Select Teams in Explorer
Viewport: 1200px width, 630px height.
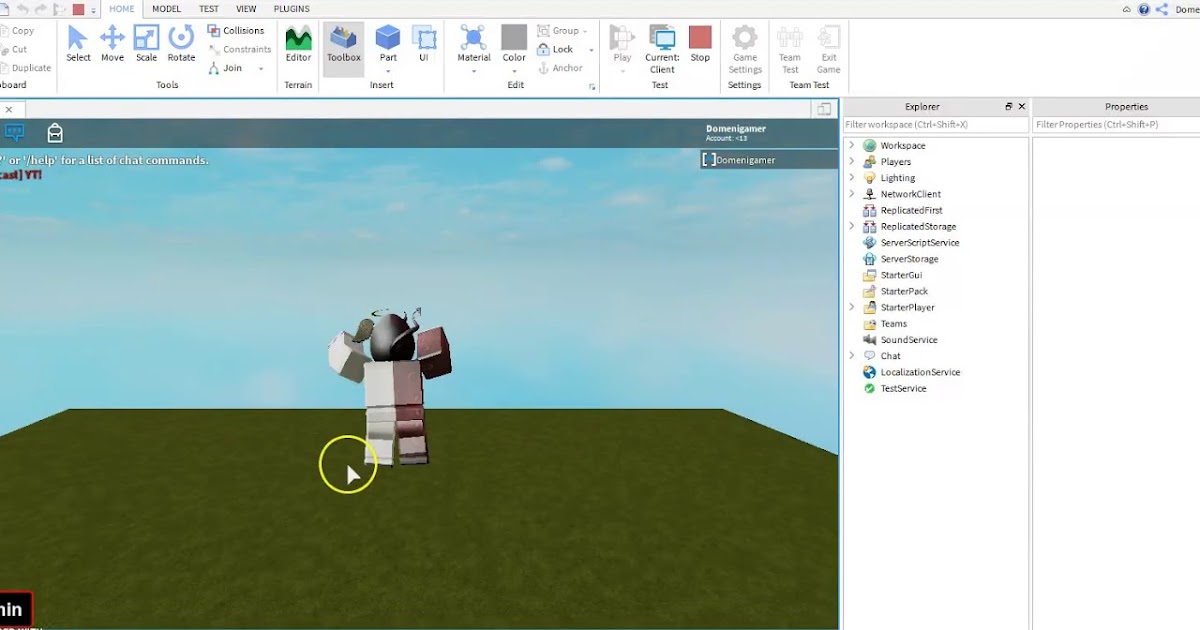tap(893, 324)
